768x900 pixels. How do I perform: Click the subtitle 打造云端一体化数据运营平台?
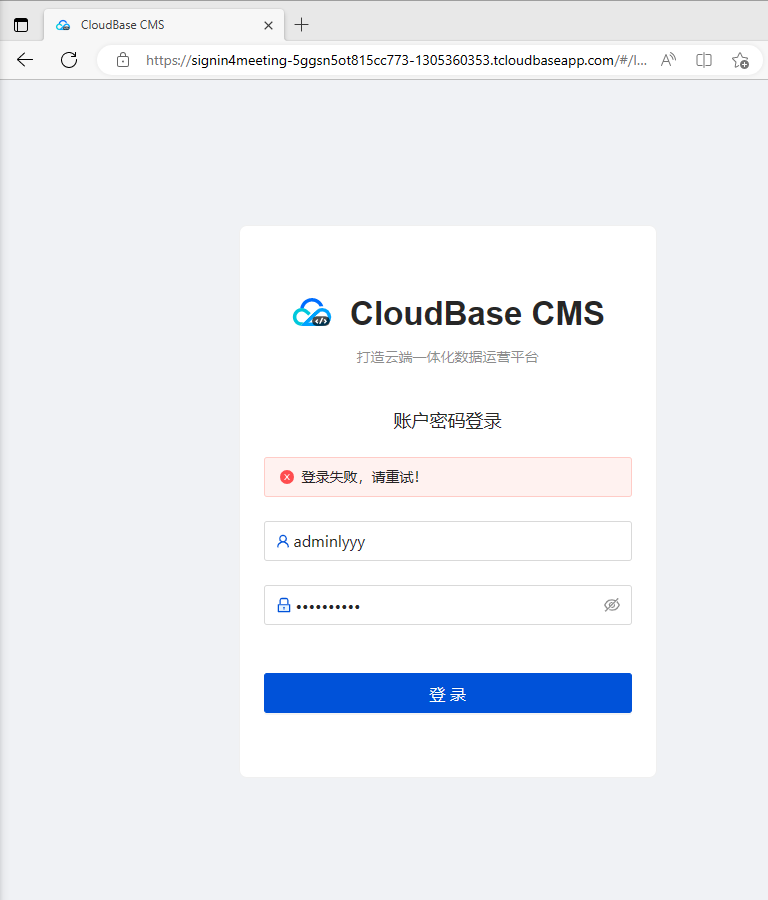tap(447, 357)
